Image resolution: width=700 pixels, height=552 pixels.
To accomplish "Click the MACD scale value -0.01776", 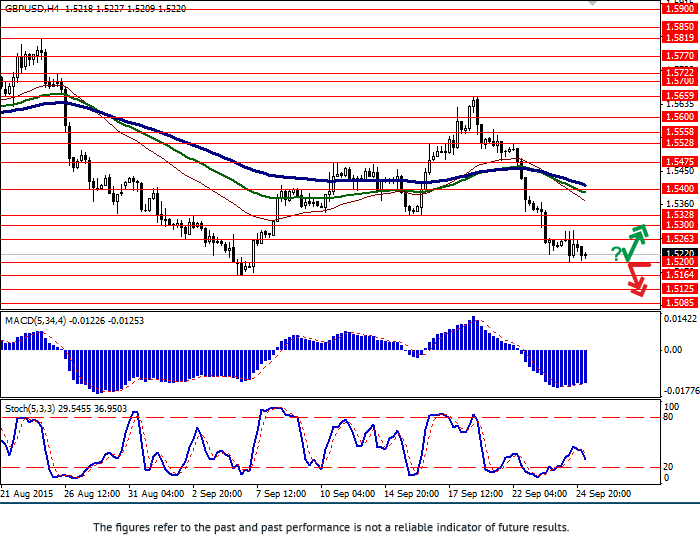I will click(x=682, y=391).
